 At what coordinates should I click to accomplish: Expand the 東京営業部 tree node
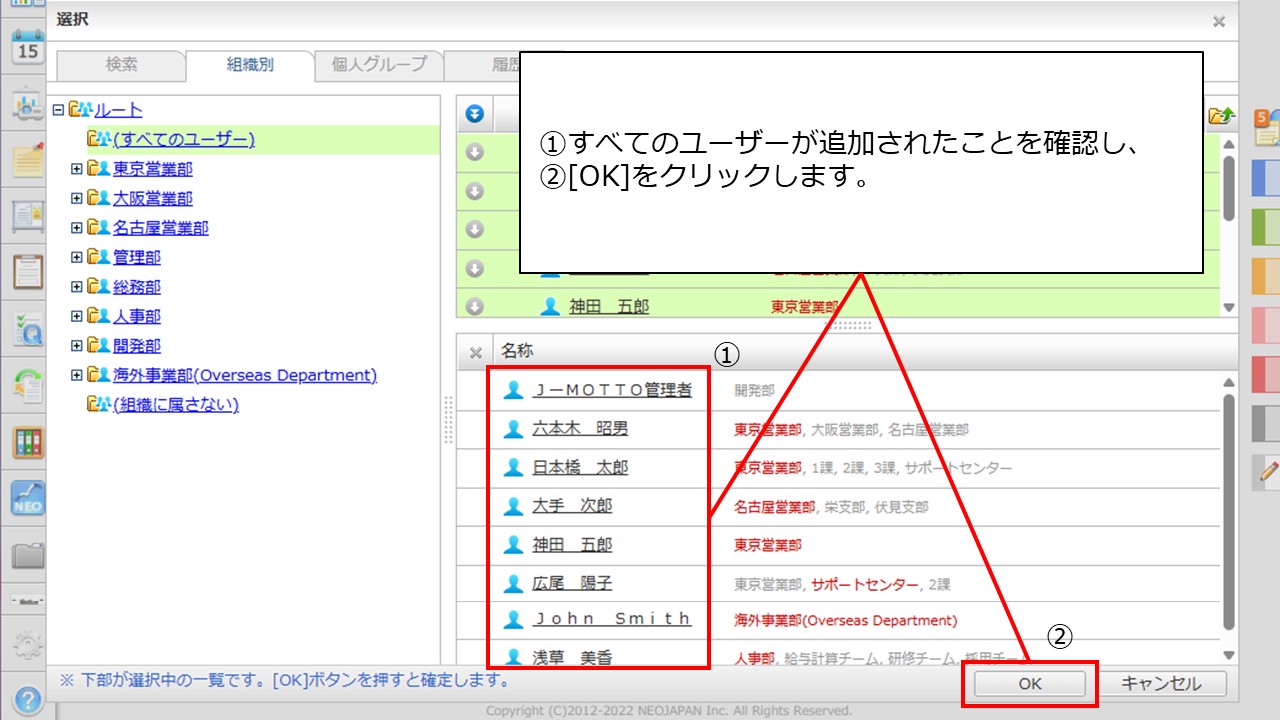(77, 169)
